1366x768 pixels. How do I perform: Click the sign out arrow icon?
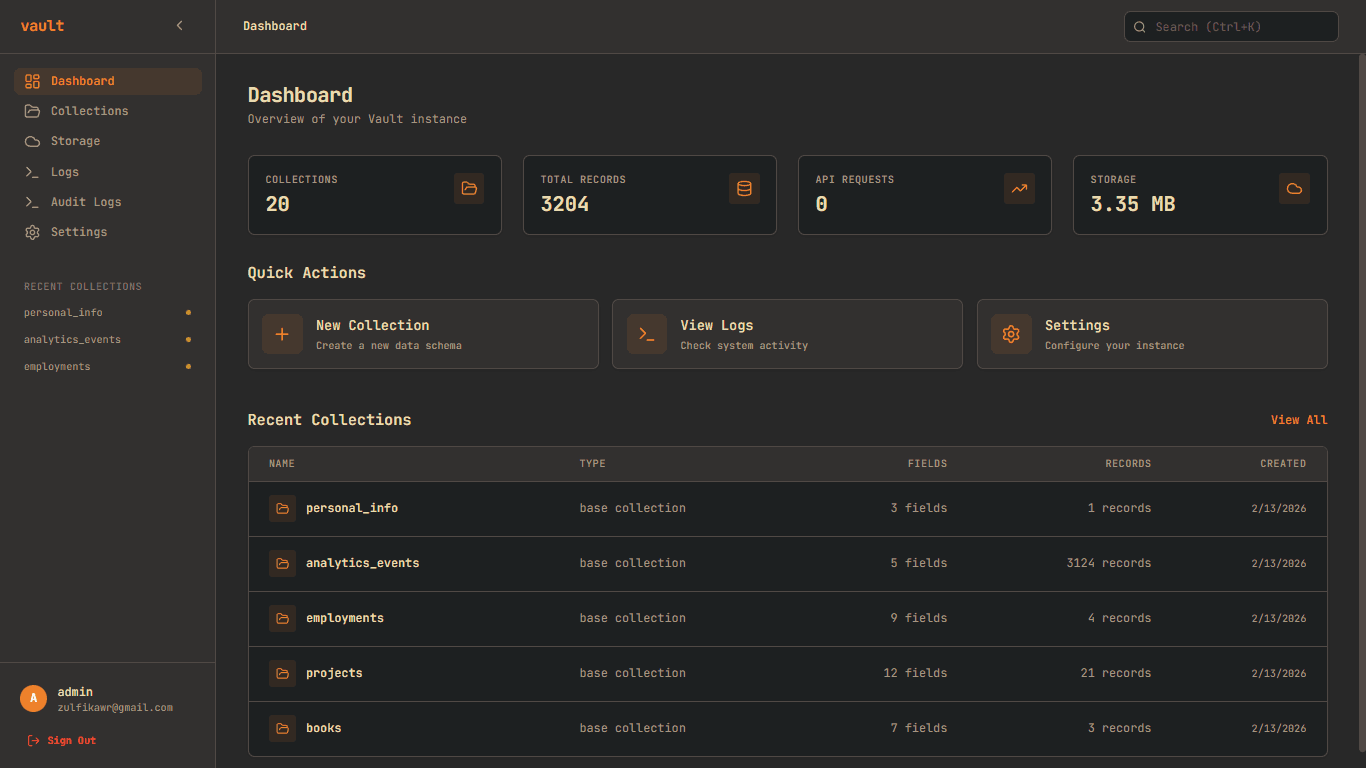click(x=33, y=740)
